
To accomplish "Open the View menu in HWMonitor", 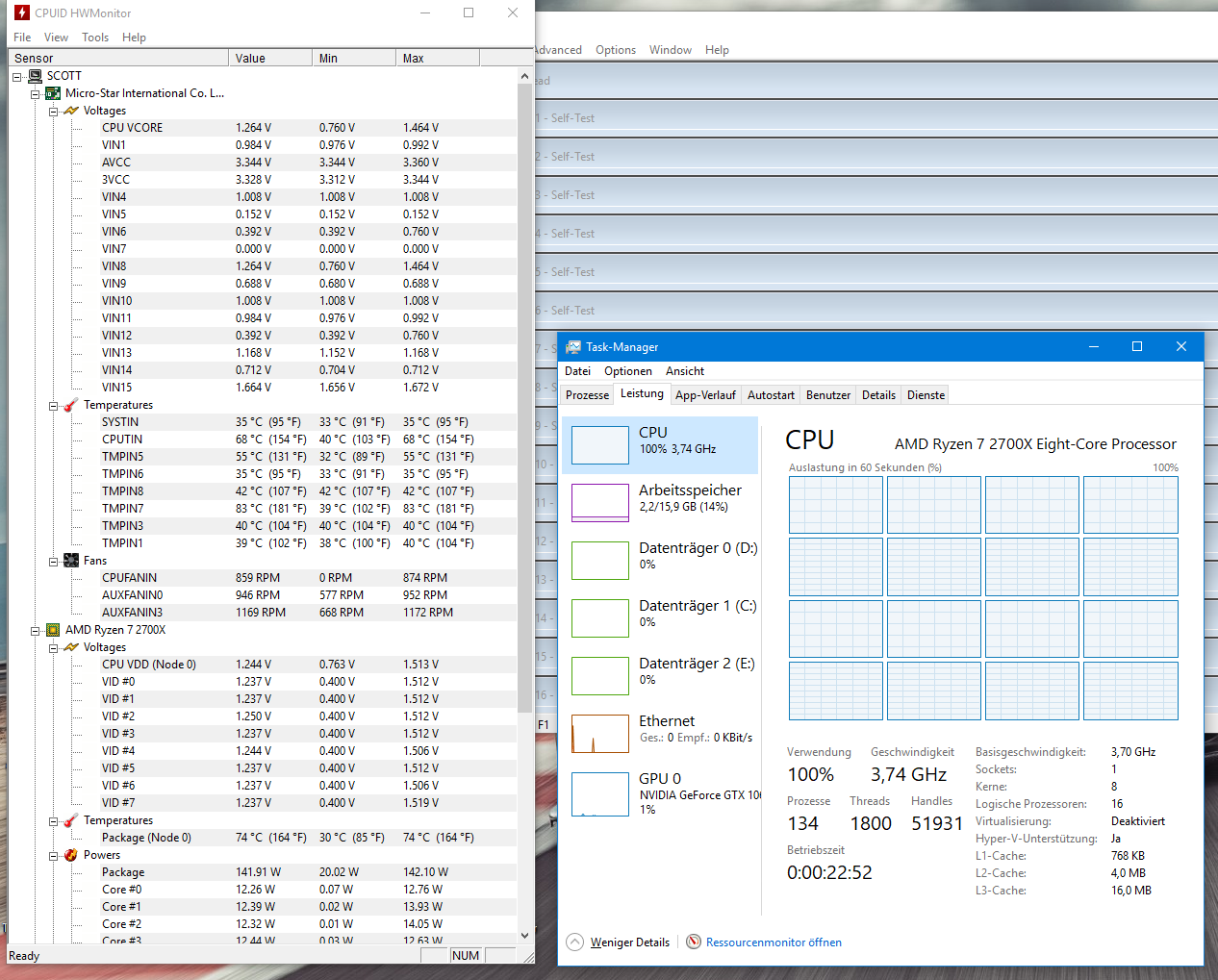I will 56,38.
